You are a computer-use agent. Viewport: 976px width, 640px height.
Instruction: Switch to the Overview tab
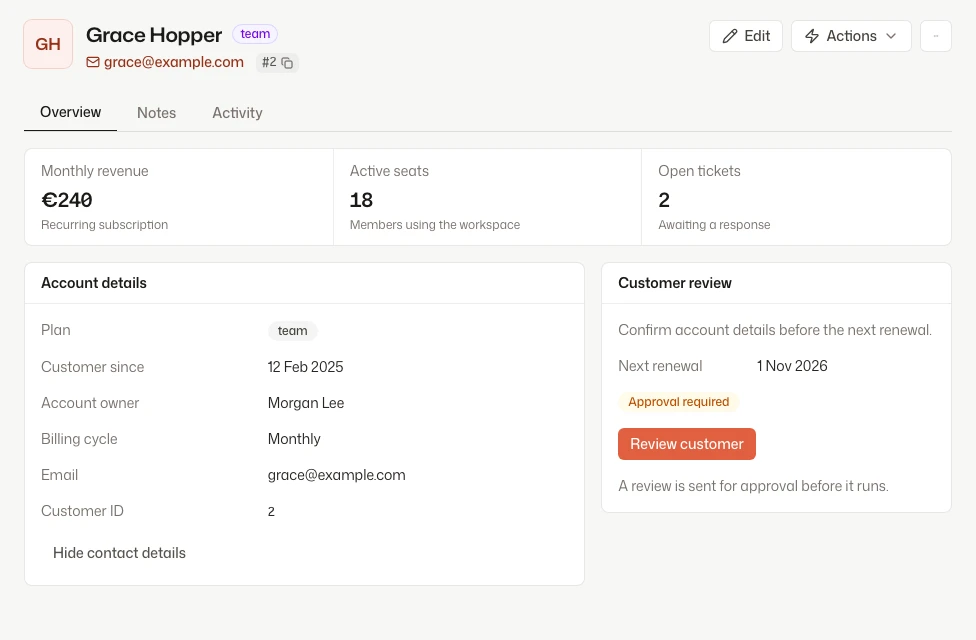pos(70,112)
